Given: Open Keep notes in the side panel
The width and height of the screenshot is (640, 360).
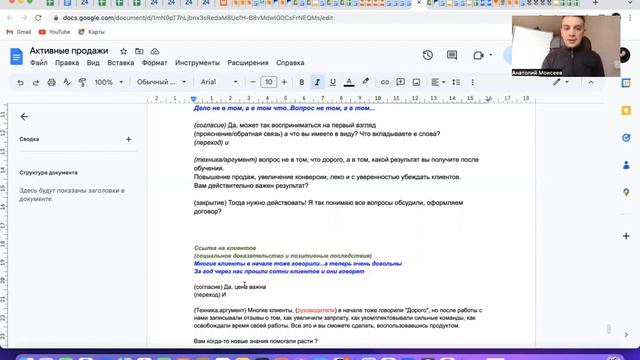Looking at the screenshot, I should click(x=626, y=111).
